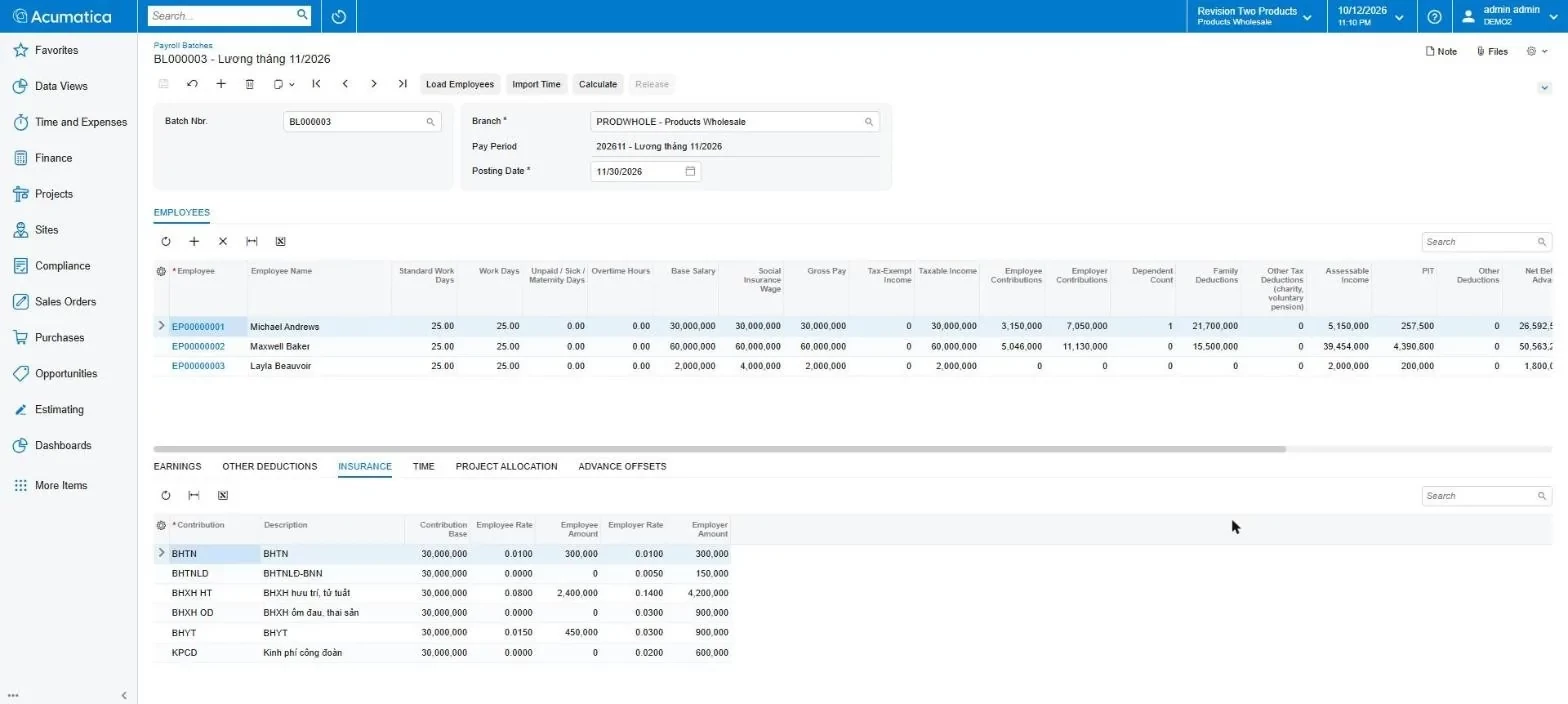The height and width of the screenshot is (704, 1568).
Task: Switch to the Project Allocation tab
Action: (x=506, y=467)
